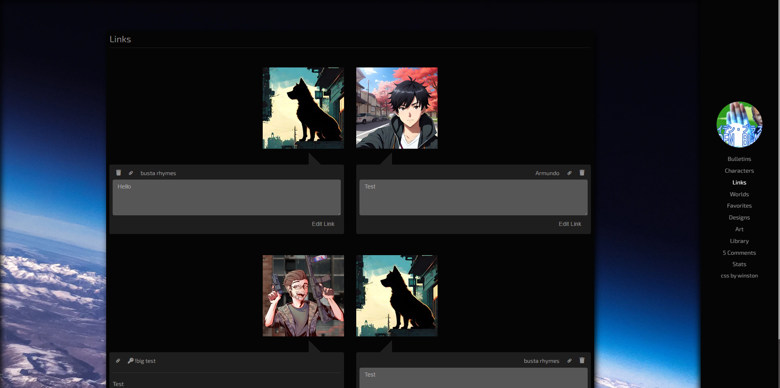Screen dimensions: 780x388
Task: Delete the busta rhymes link with Hello text
Action: (118, 173)
